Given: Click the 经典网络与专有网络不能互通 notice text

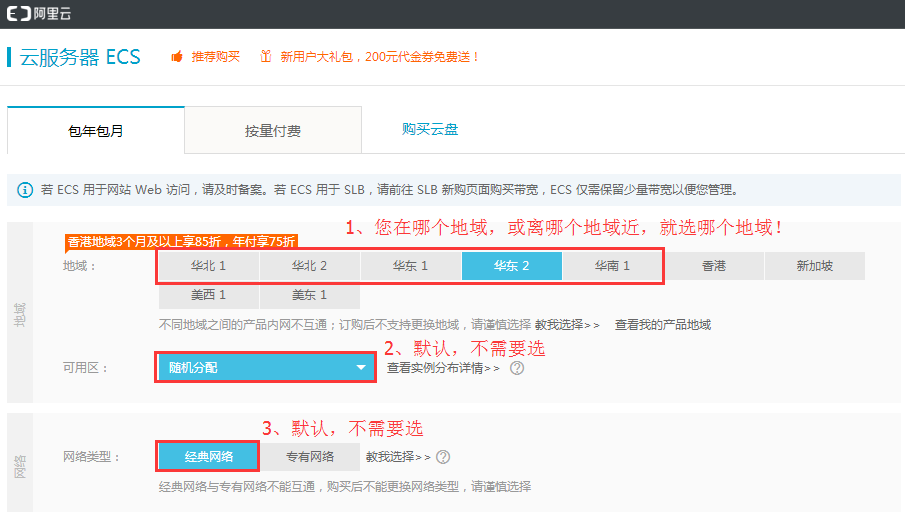Looking at the screenshot, I should click(x=345, y=487).
